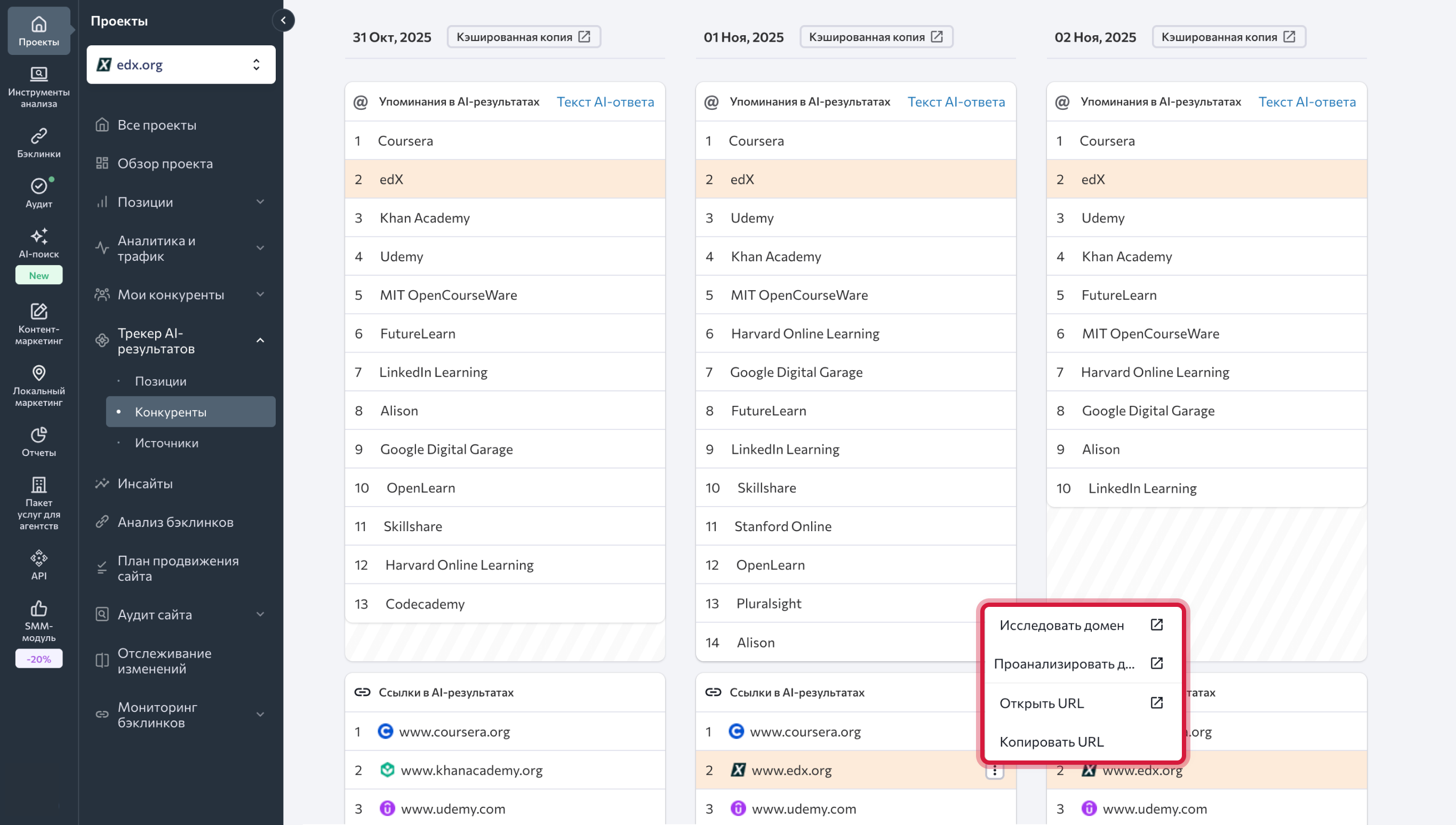Open Кэшированная копия for 31 Окт, 2025
This screenshot has height=825, width=1456.
click(x=524, y=37)
